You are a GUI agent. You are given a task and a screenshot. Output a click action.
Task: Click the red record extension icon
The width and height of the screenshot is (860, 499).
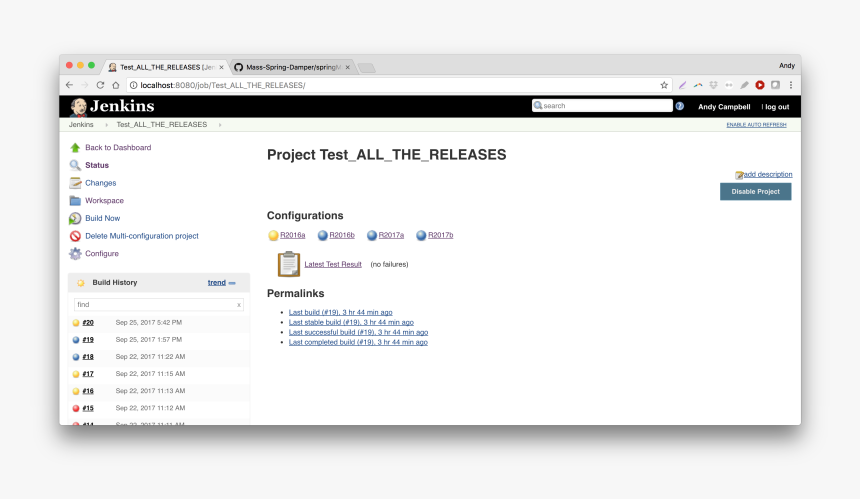pyautogui.click(x=760, y=85)
